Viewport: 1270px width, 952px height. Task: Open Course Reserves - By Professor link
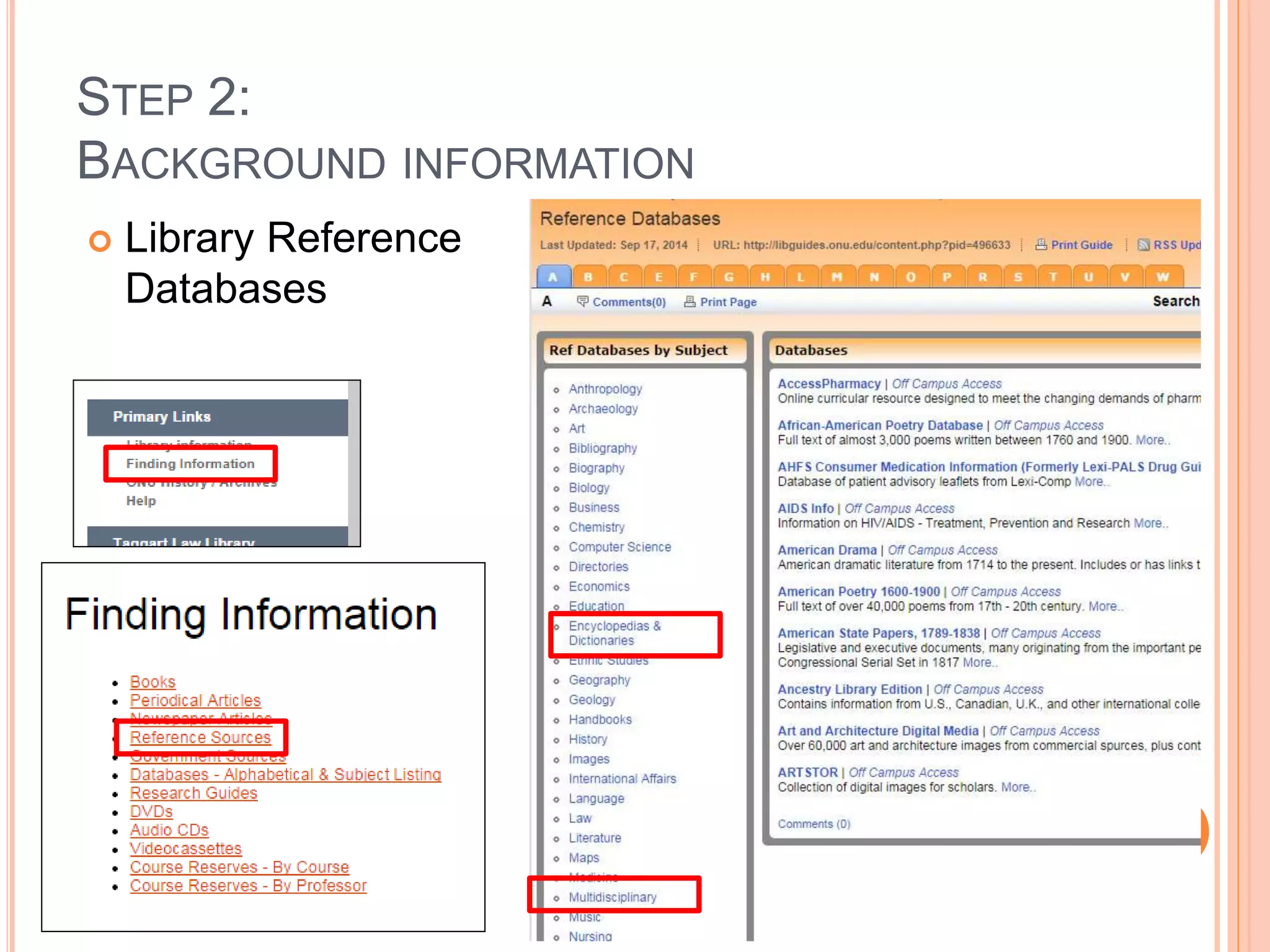coord(248,886)
